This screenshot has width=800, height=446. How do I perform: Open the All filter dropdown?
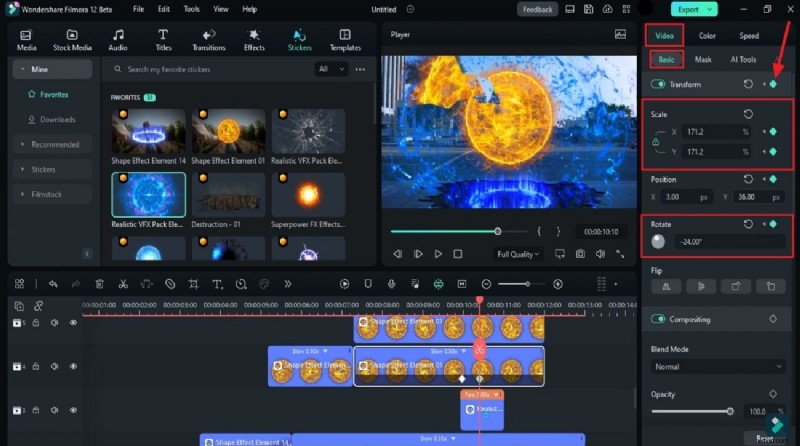(331, 69)
